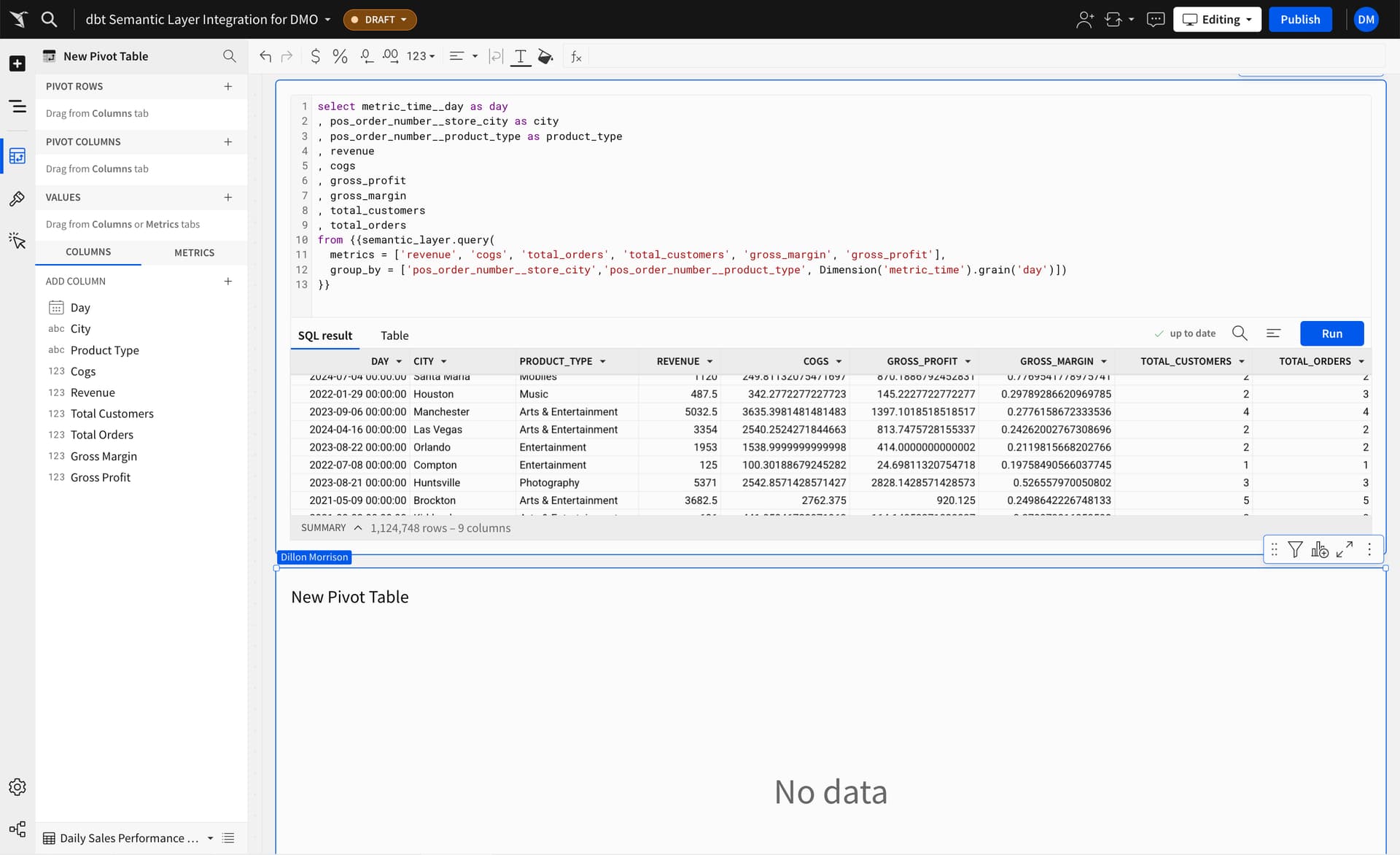Open the DAY column header dropdown
The height and width of the screenshot is (855, 1400).
click(x=400, y=361)
